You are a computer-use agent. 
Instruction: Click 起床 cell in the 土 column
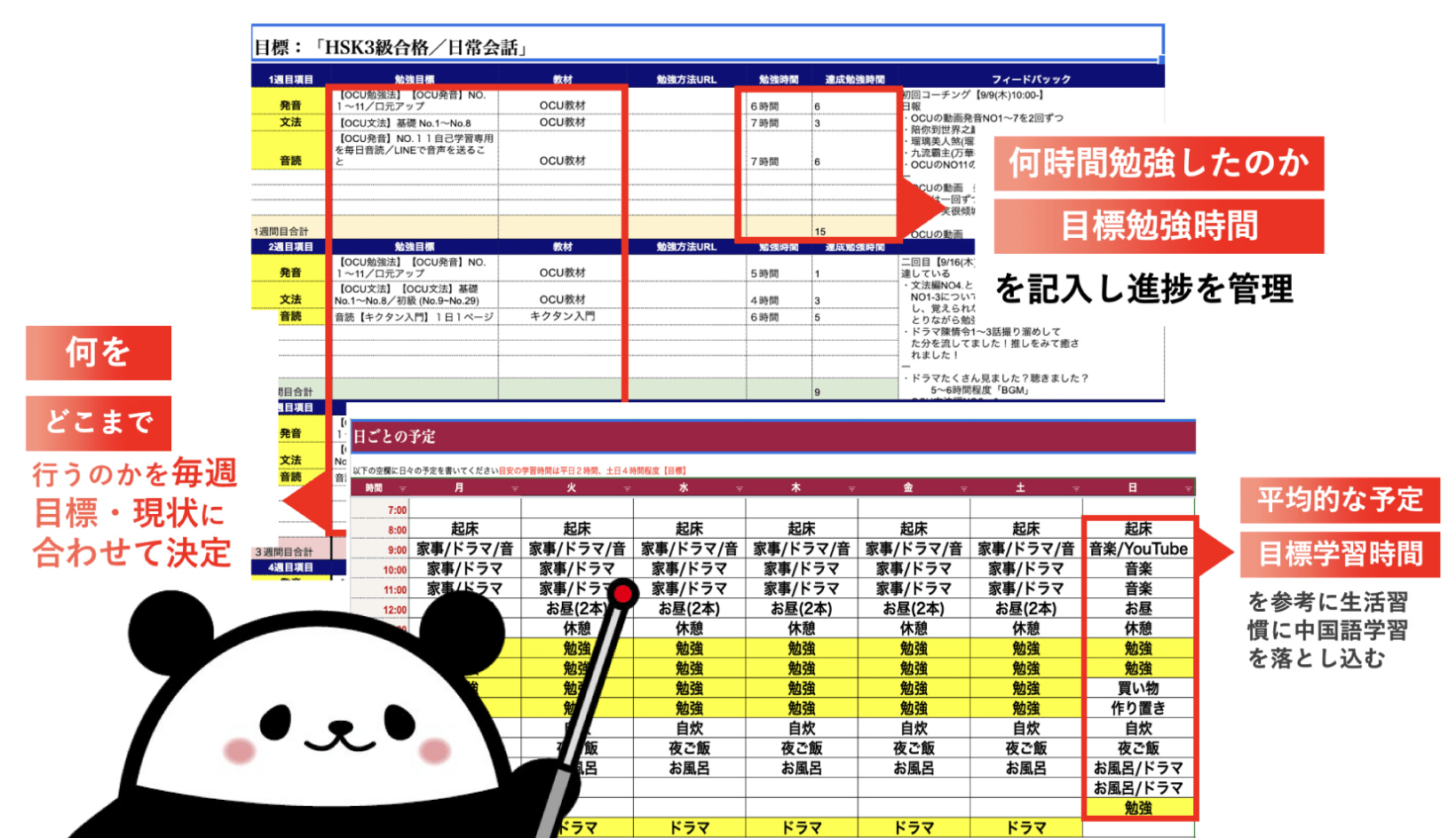point(1026,529)
